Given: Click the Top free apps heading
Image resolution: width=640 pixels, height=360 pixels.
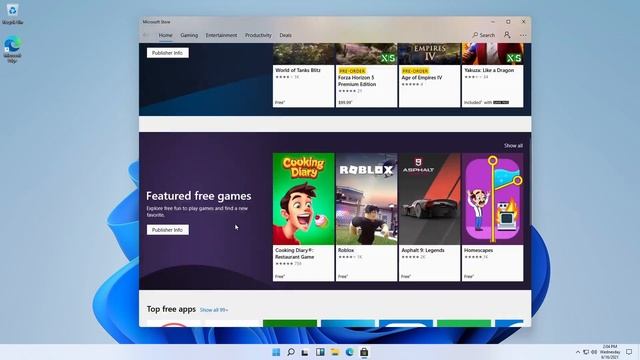Looking at the screenshot, I should (x=171, y=309).
